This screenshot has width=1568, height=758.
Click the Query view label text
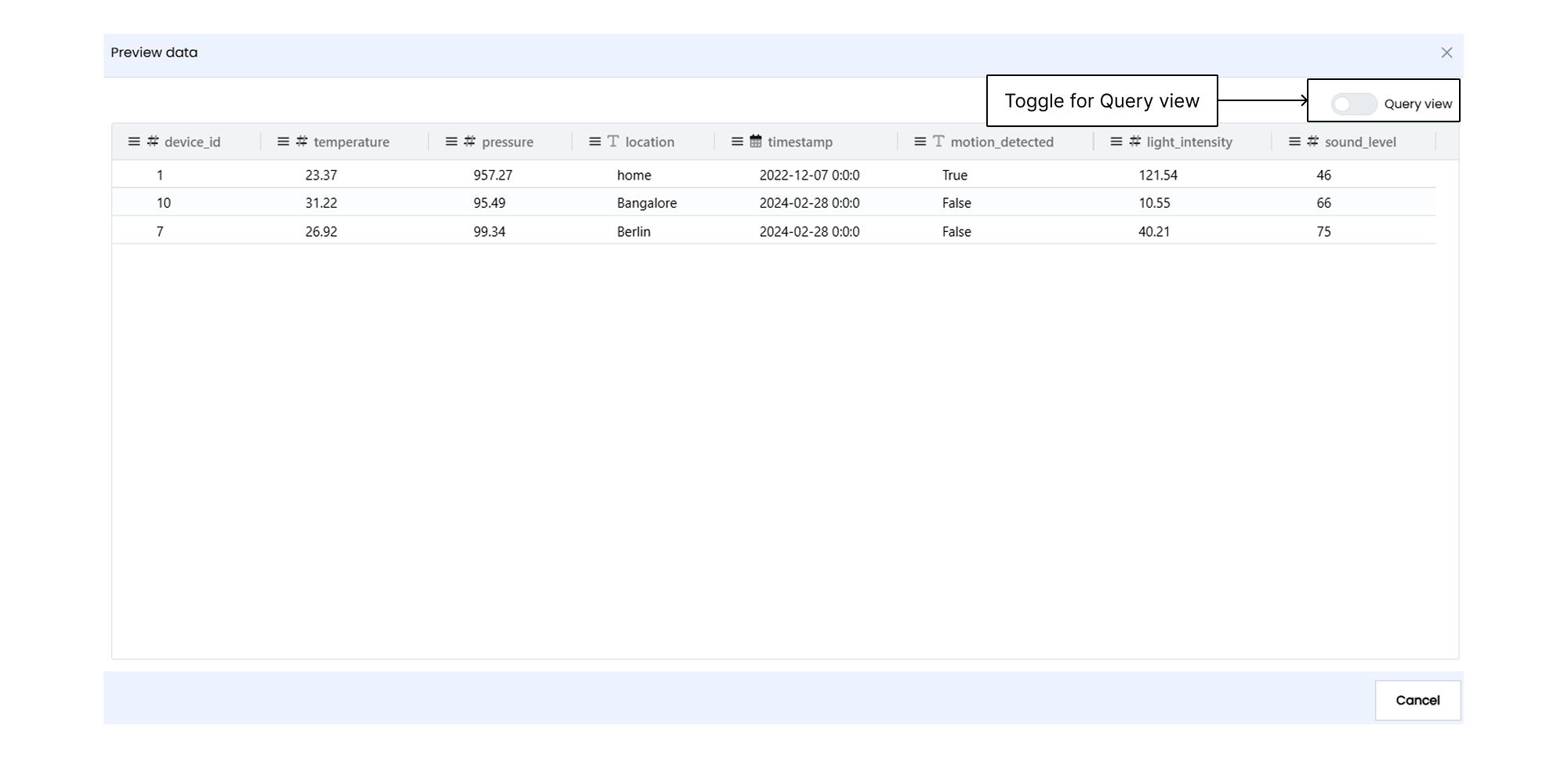pyautogui.click(x=1417, y=104)
